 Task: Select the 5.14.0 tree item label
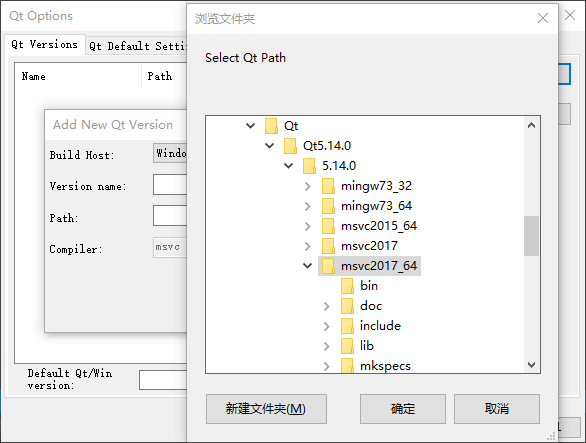pyautogui.click(x=339, y=166)
